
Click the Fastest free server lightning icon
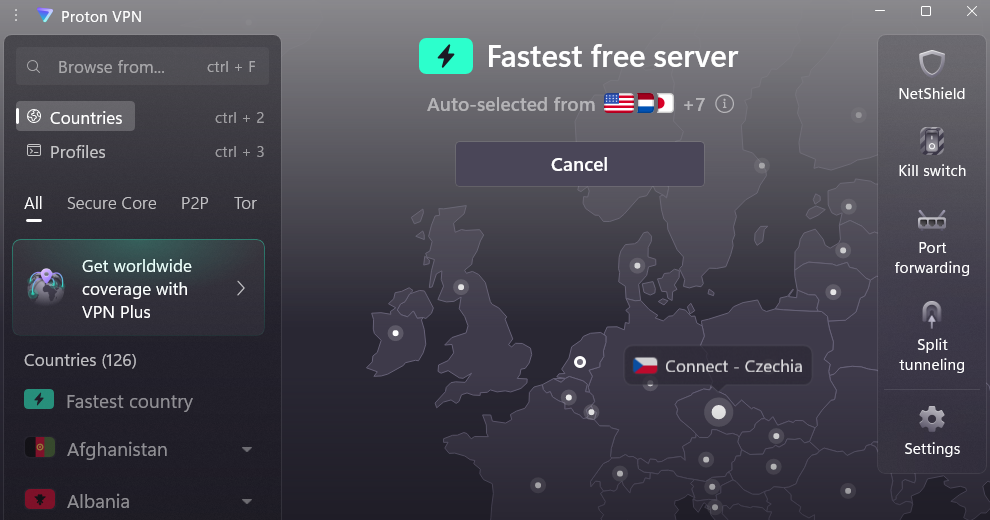click(x=446, y=57)
